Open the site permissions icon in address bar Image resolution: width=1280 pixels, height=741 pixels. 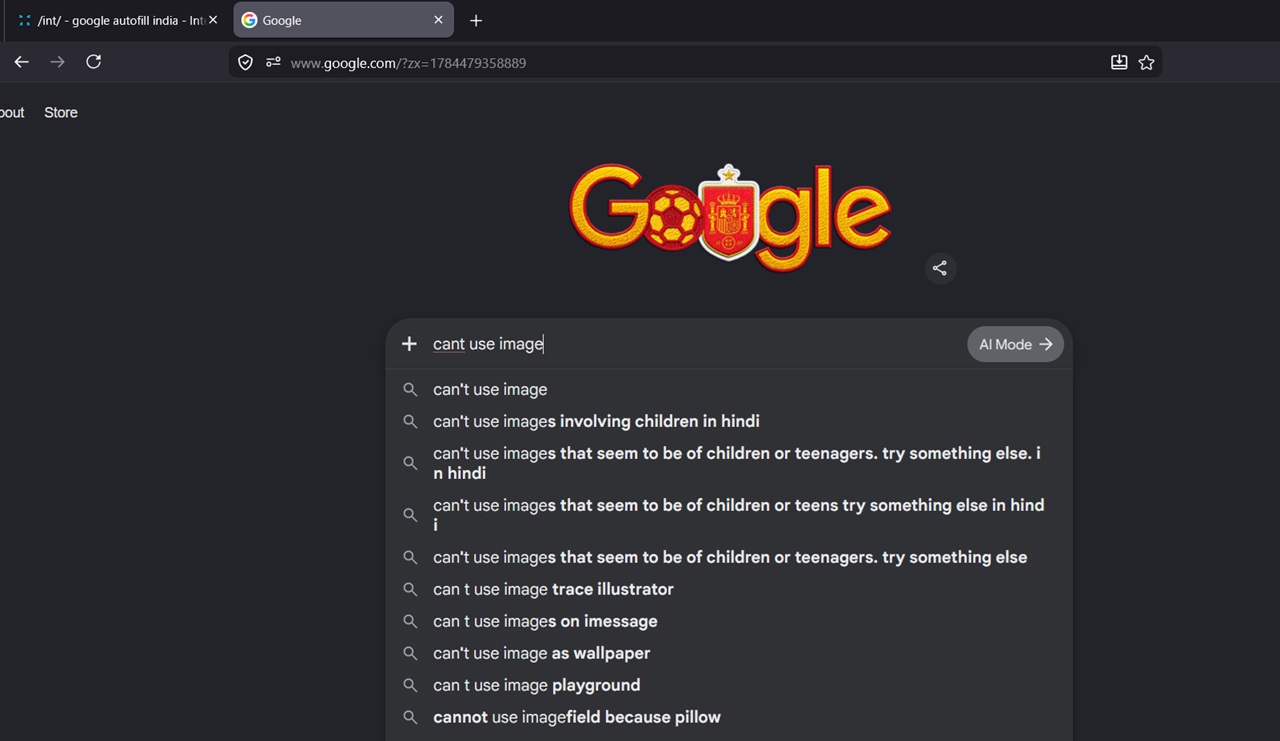click(273, 63)
